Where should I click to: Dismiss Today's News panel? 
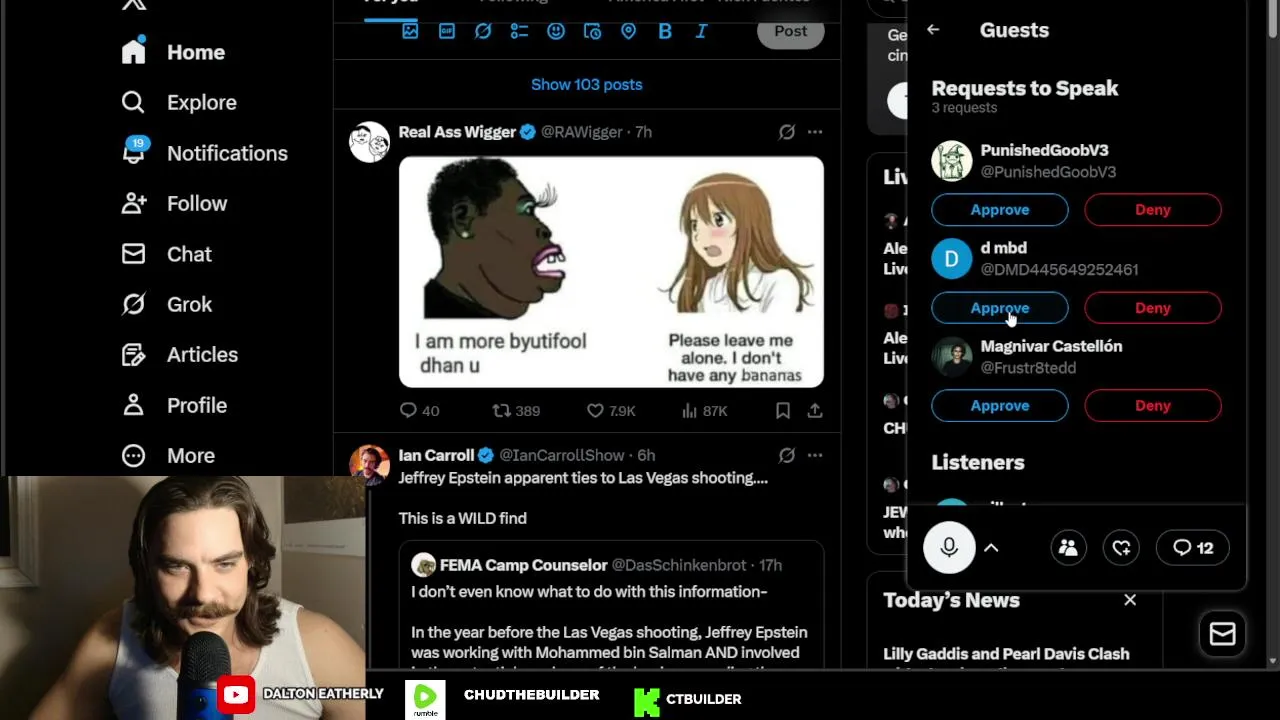[x=1130, y=600]
